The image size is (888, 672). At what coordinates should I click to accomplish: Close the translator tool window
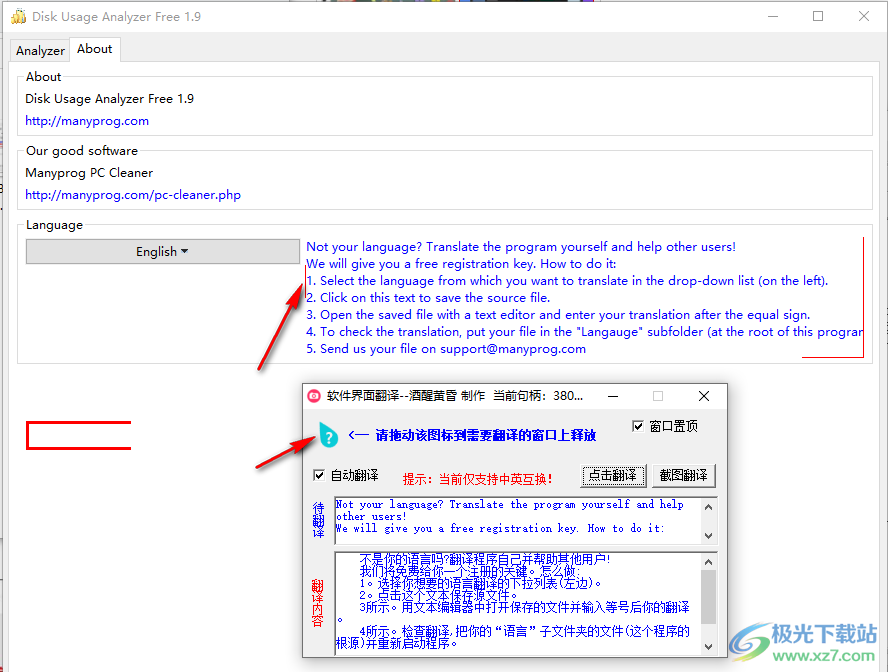704,396
